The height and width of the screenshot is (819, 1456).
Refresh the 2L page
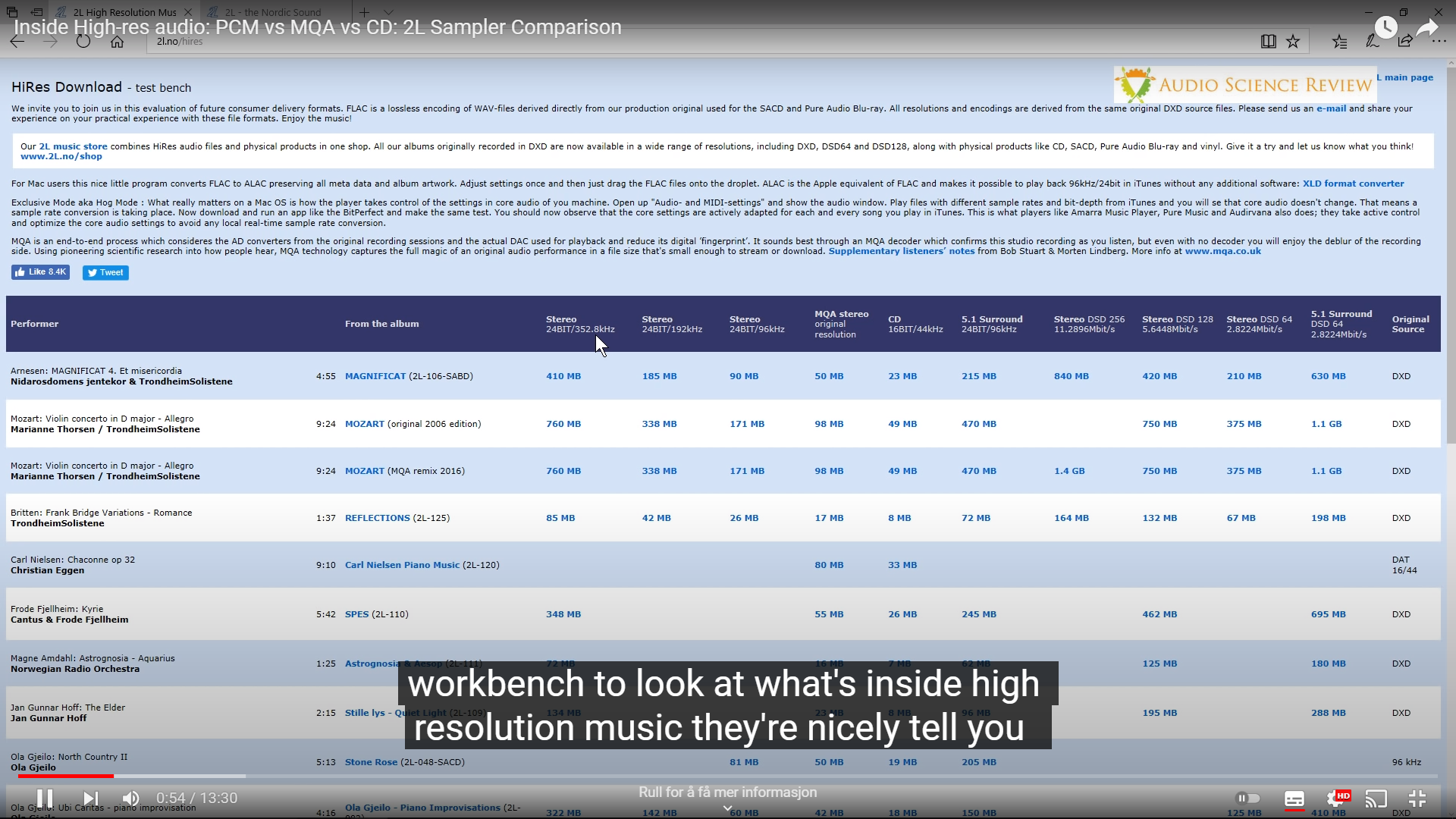(x=83, y=42)
